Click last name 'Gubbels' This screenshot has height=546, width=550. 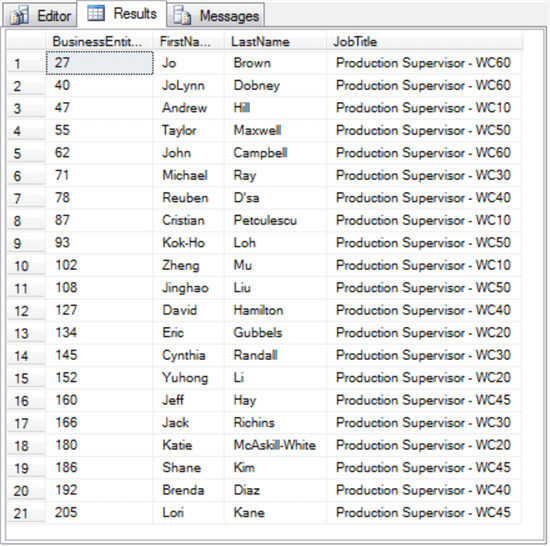(x=258, y=333)
